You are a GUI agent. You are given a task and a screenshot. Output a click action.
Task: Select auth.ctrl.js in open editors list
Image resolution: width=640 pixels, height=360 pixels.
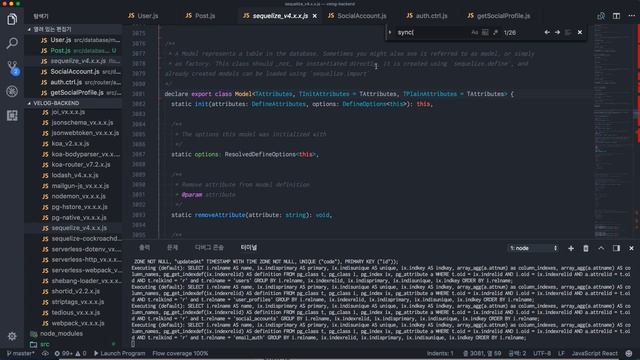tap(73, 82)
